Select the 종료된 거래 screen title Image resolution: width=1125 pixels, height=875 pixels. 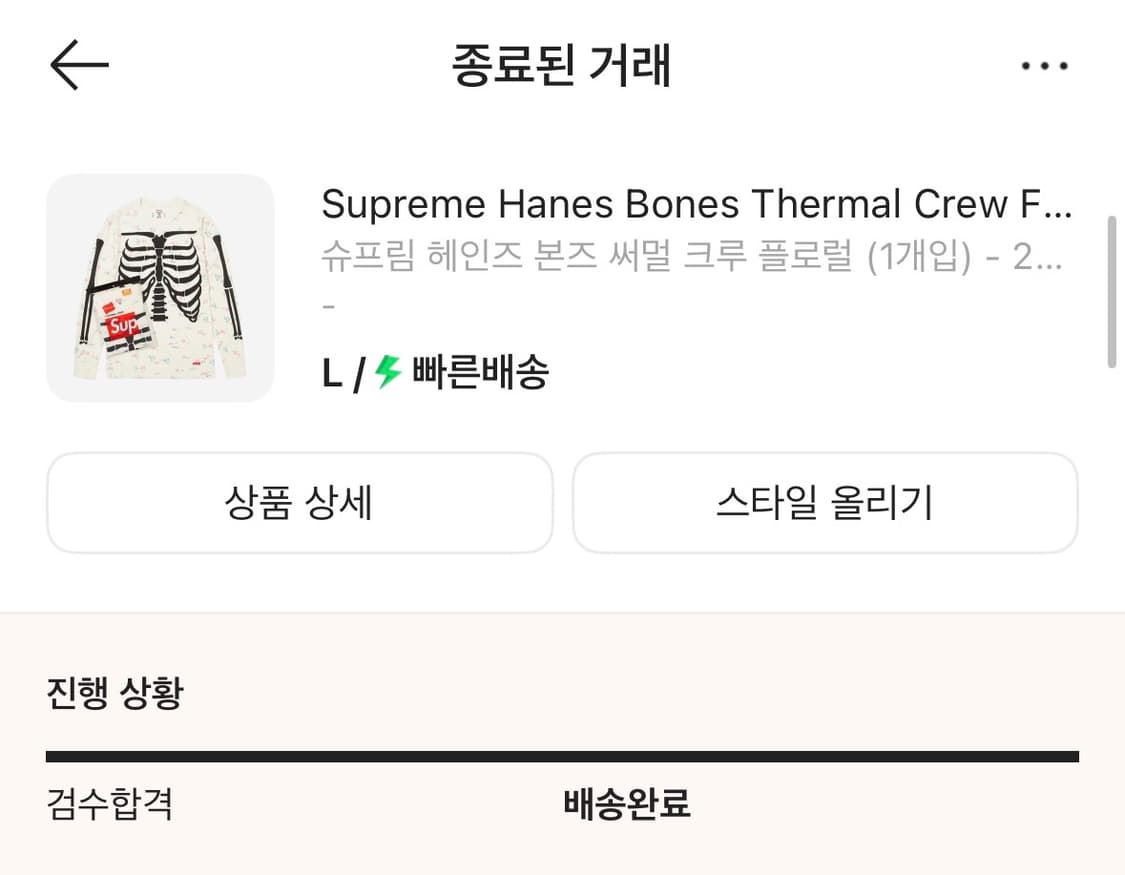pyautogui.click(x=562, y=64)
